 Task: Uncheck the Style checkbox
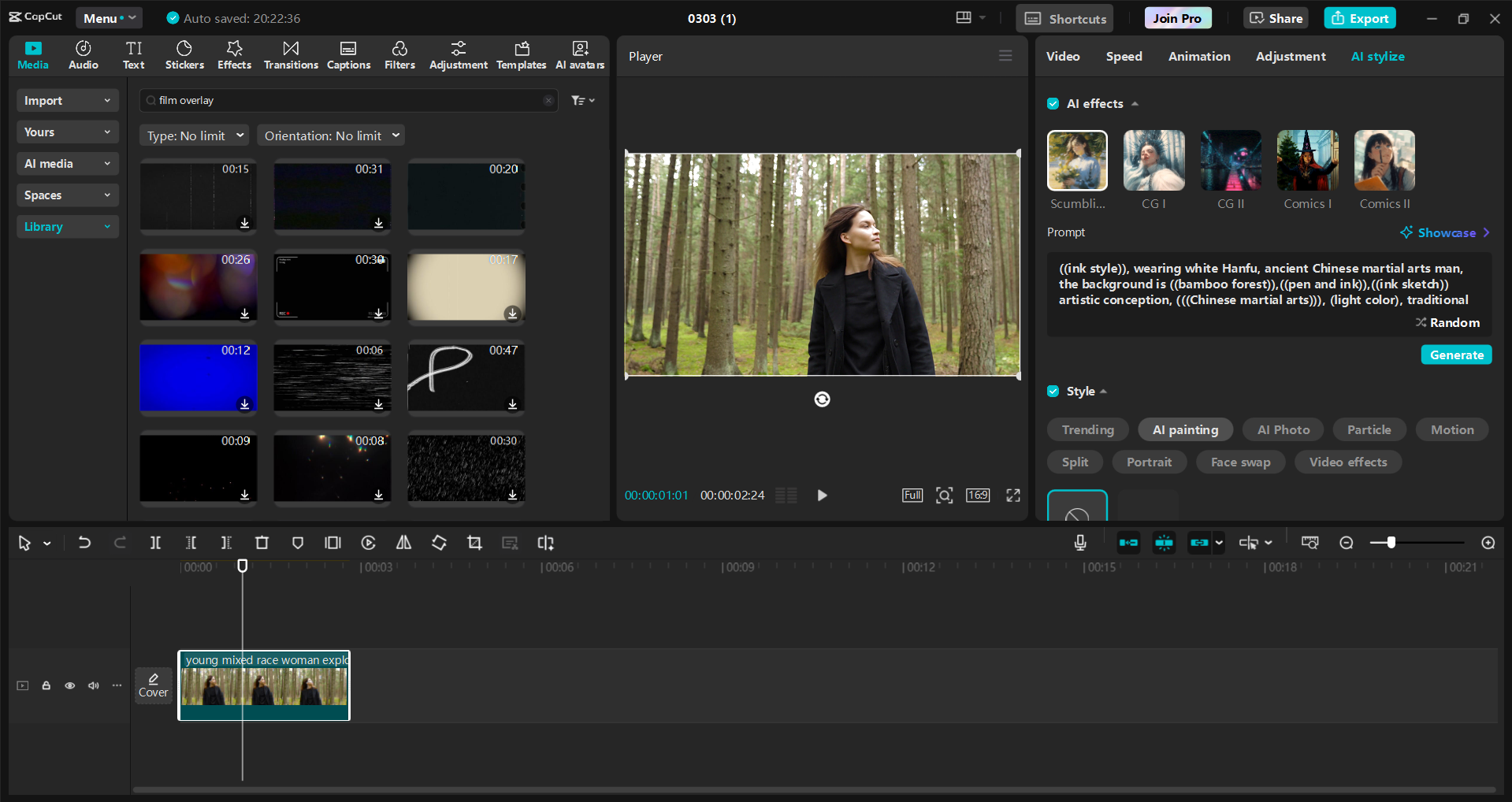[x=1053, y=392]
